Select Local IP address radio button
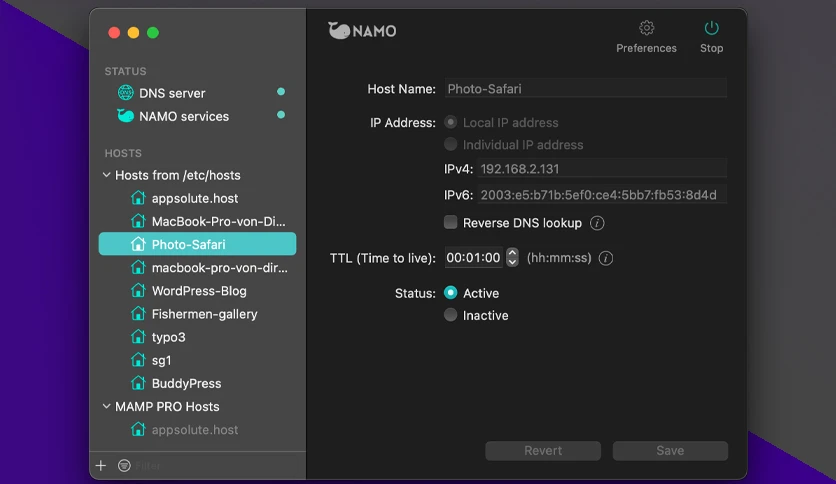 451,122
